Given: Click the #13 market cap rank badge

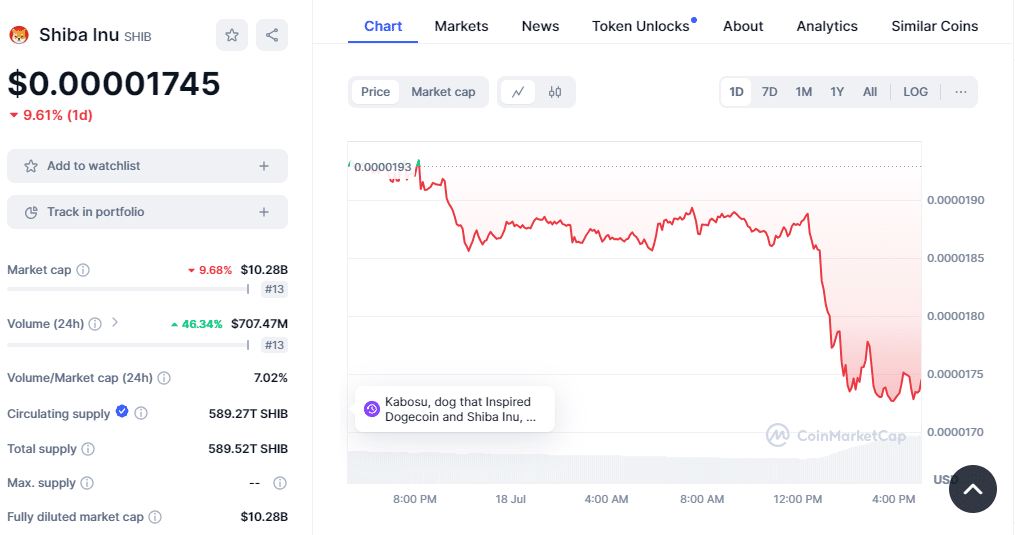Looking at the screenshot, I should [x=274, y=290].
